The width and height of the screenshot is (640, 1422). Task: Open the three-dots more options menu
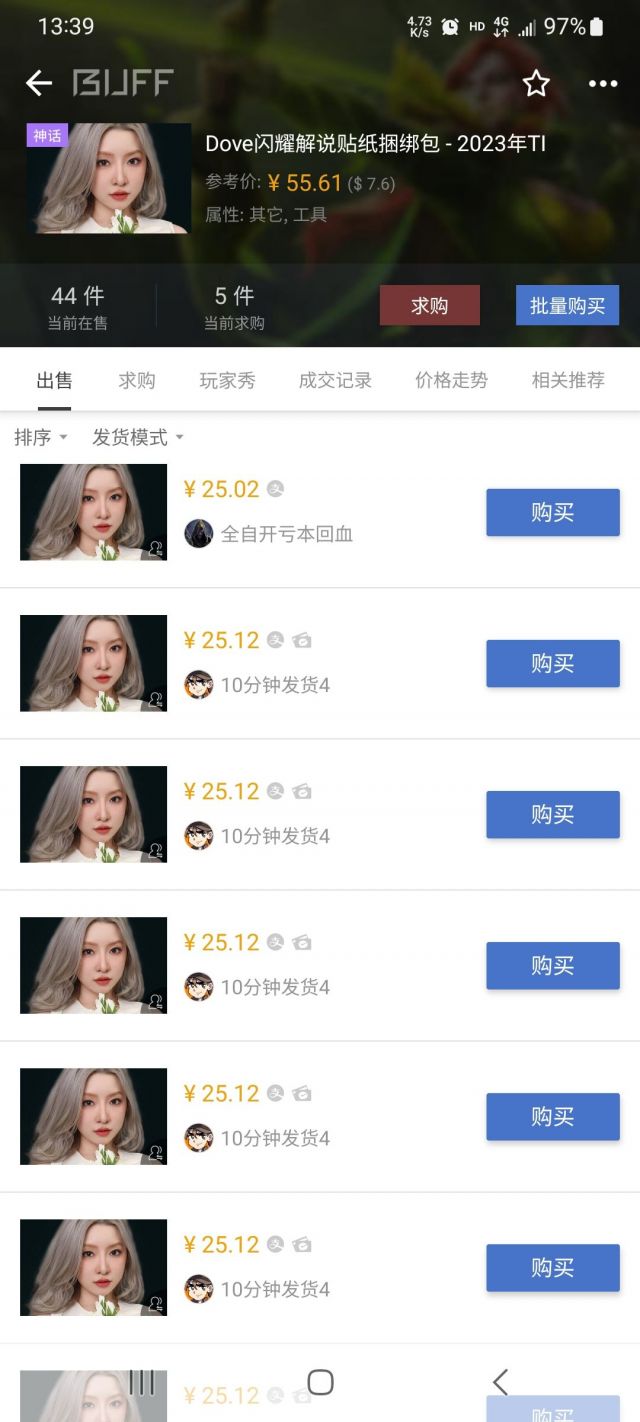coord(603,83)
